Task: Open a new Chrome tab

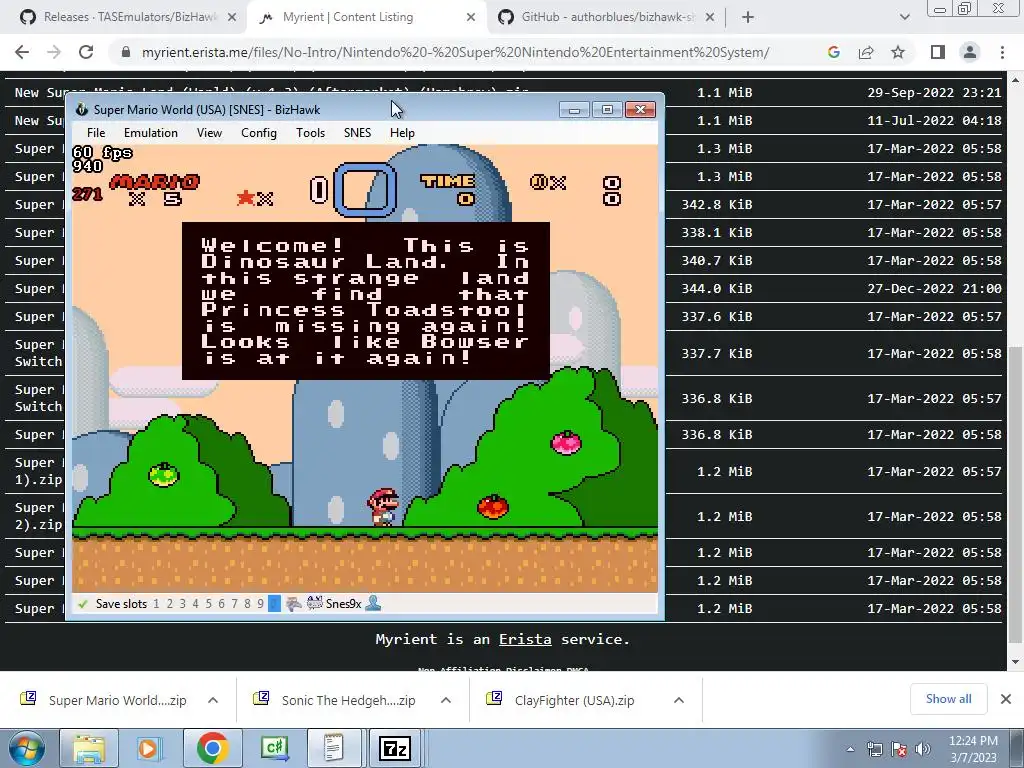Action: pos(748,18)
